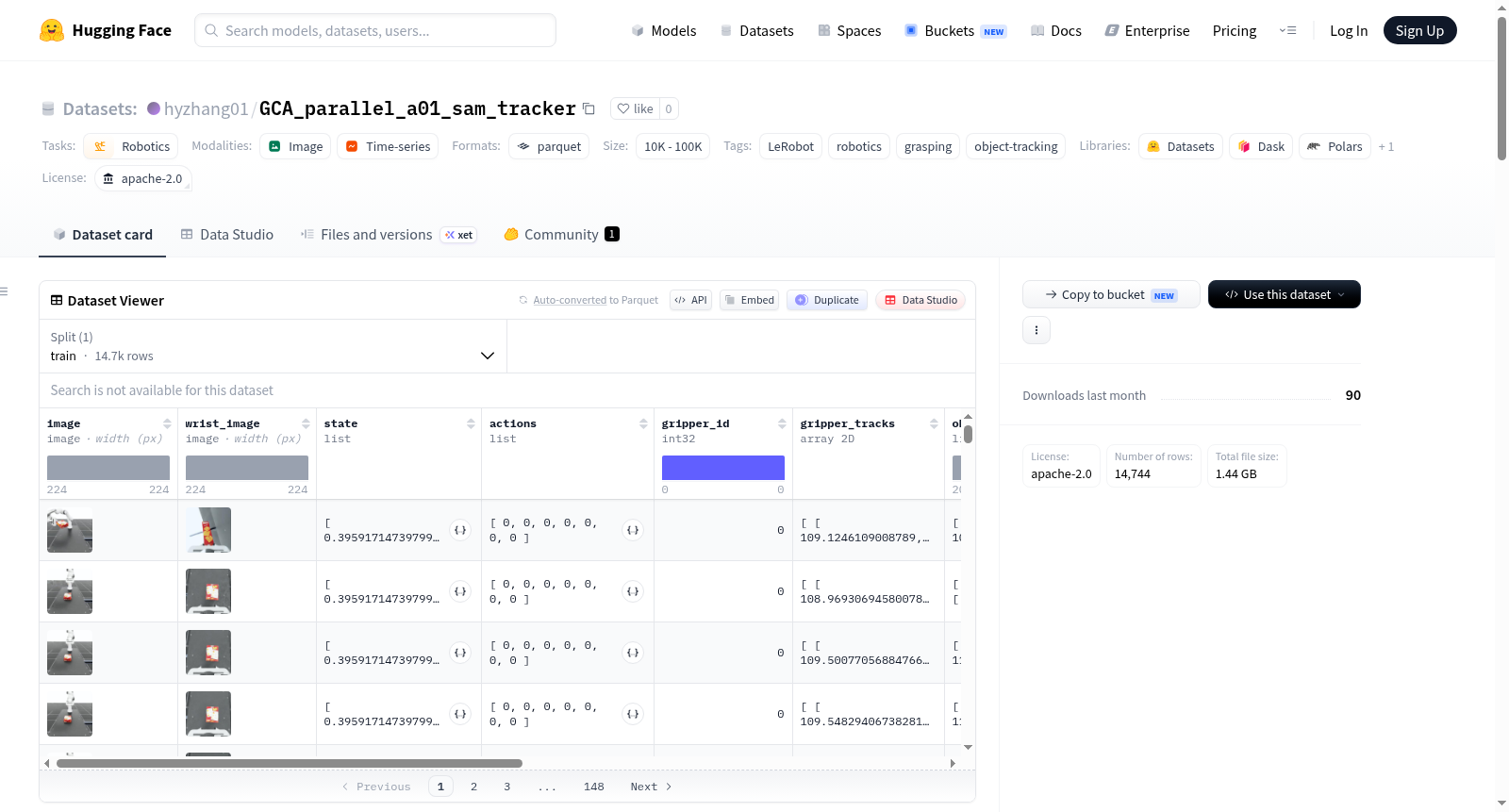Sort by the actions column

tap(643, 423)
